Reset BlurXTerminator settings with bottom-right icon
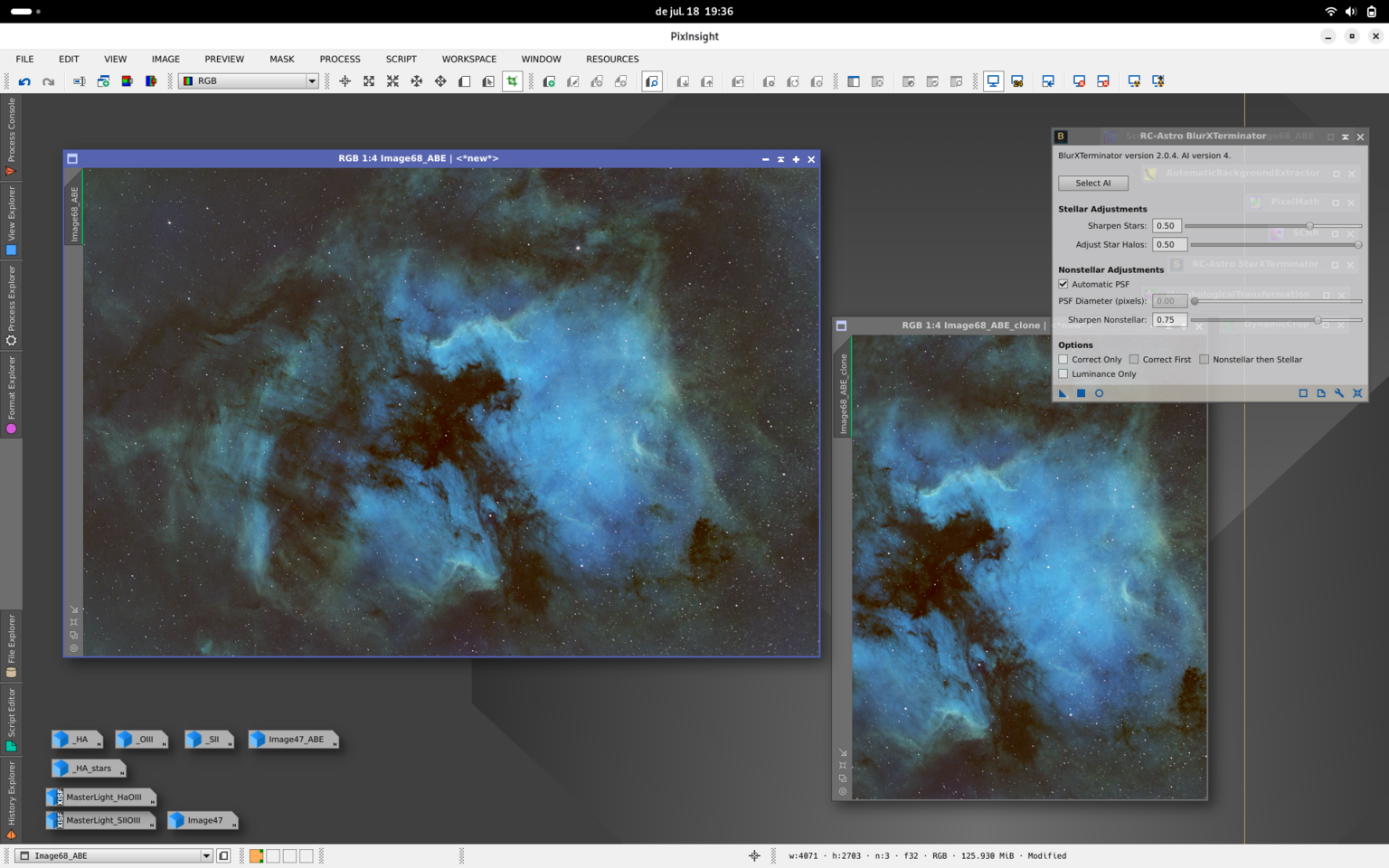 (x=1357, y=393)
